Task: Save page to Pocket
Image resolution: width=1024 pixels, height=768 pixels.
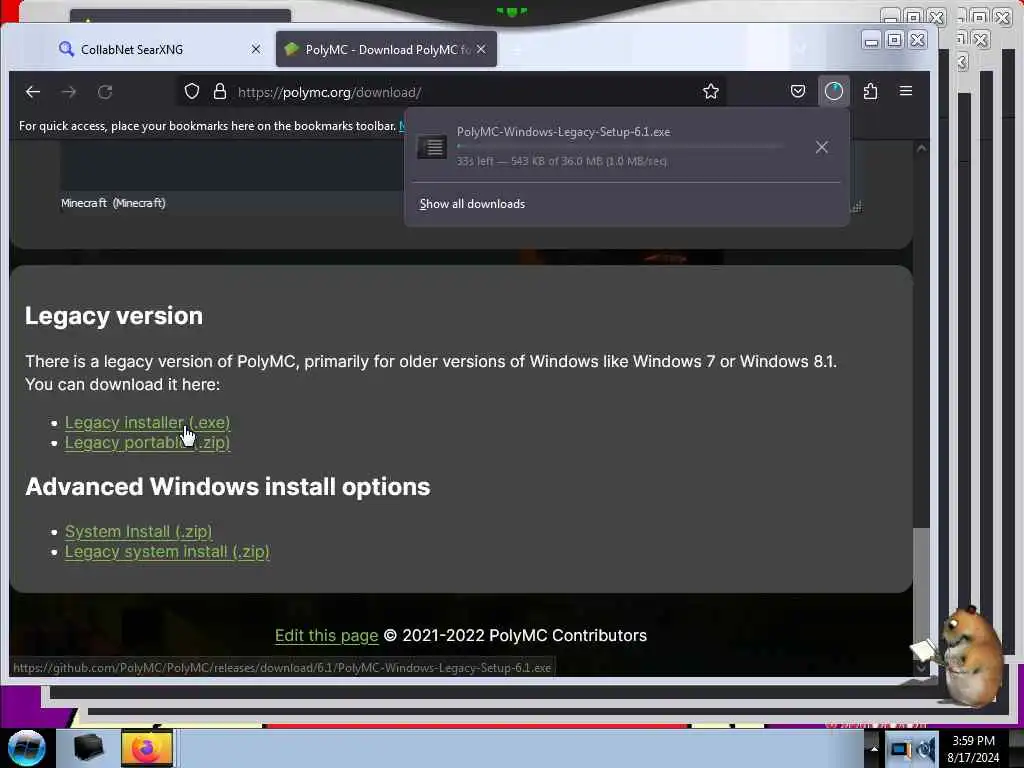Action: 797,91
